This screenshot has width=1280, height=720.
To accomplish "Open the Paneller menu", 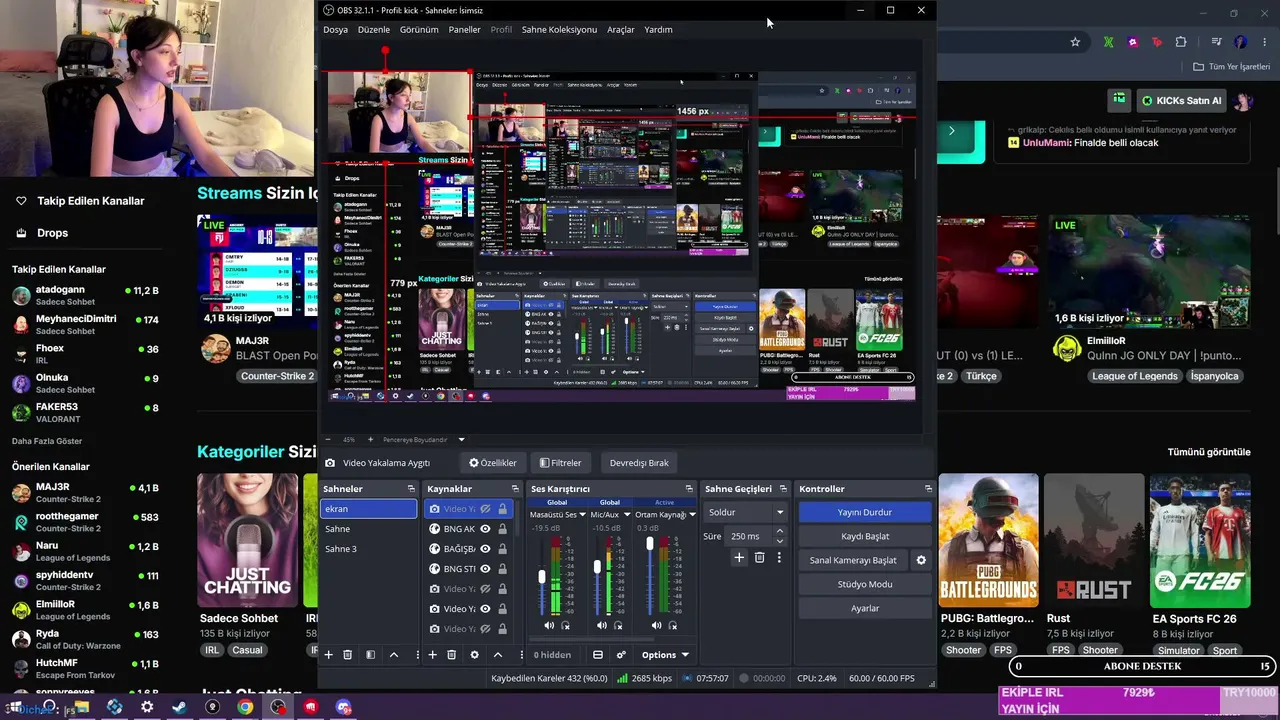I will 464,30.
